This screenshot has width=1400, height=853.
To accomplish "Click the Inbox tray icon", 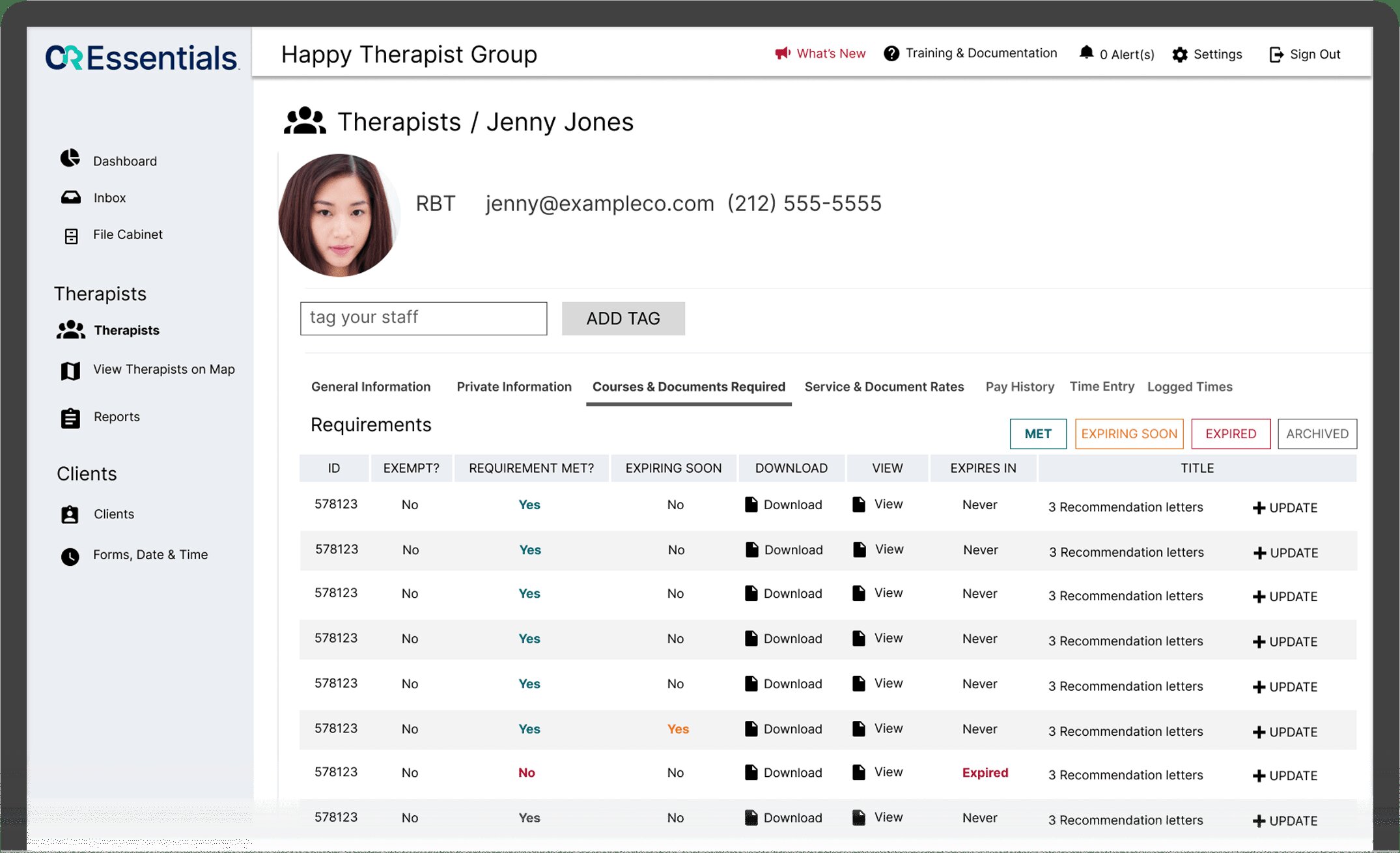I will click(71, 197).
